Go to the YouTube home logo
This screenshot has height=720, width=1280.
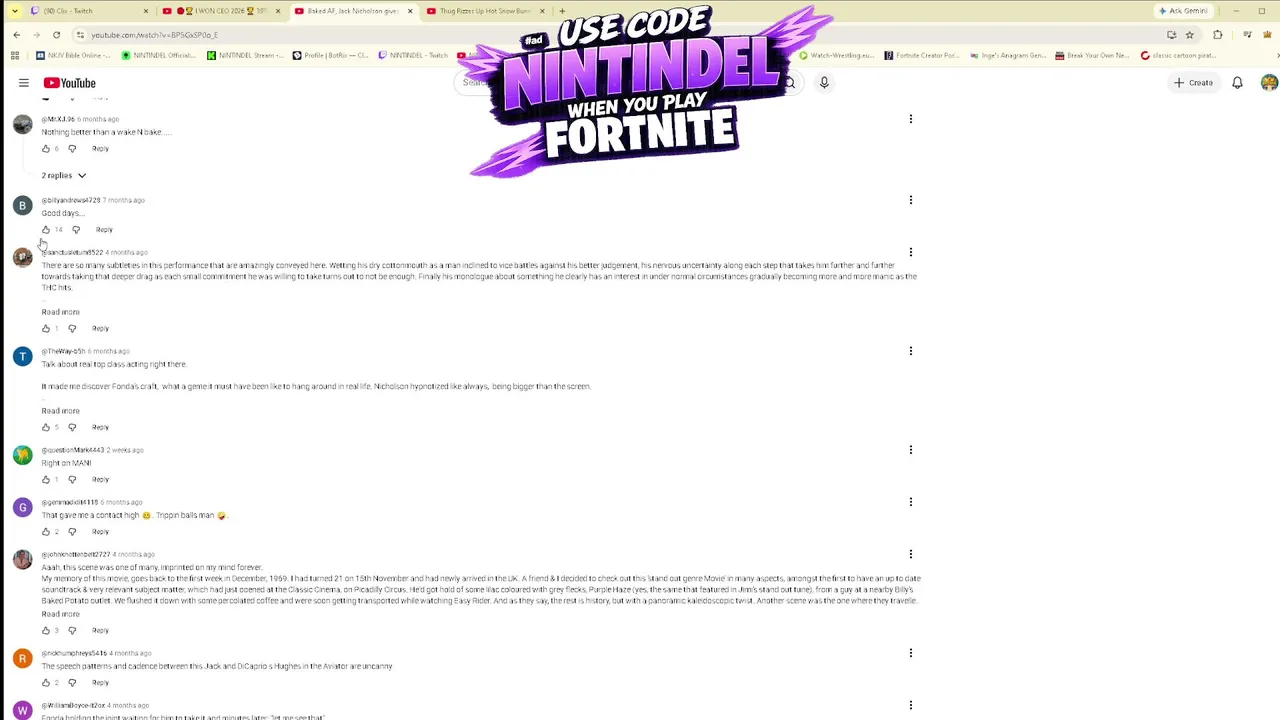tap(70, 83)
